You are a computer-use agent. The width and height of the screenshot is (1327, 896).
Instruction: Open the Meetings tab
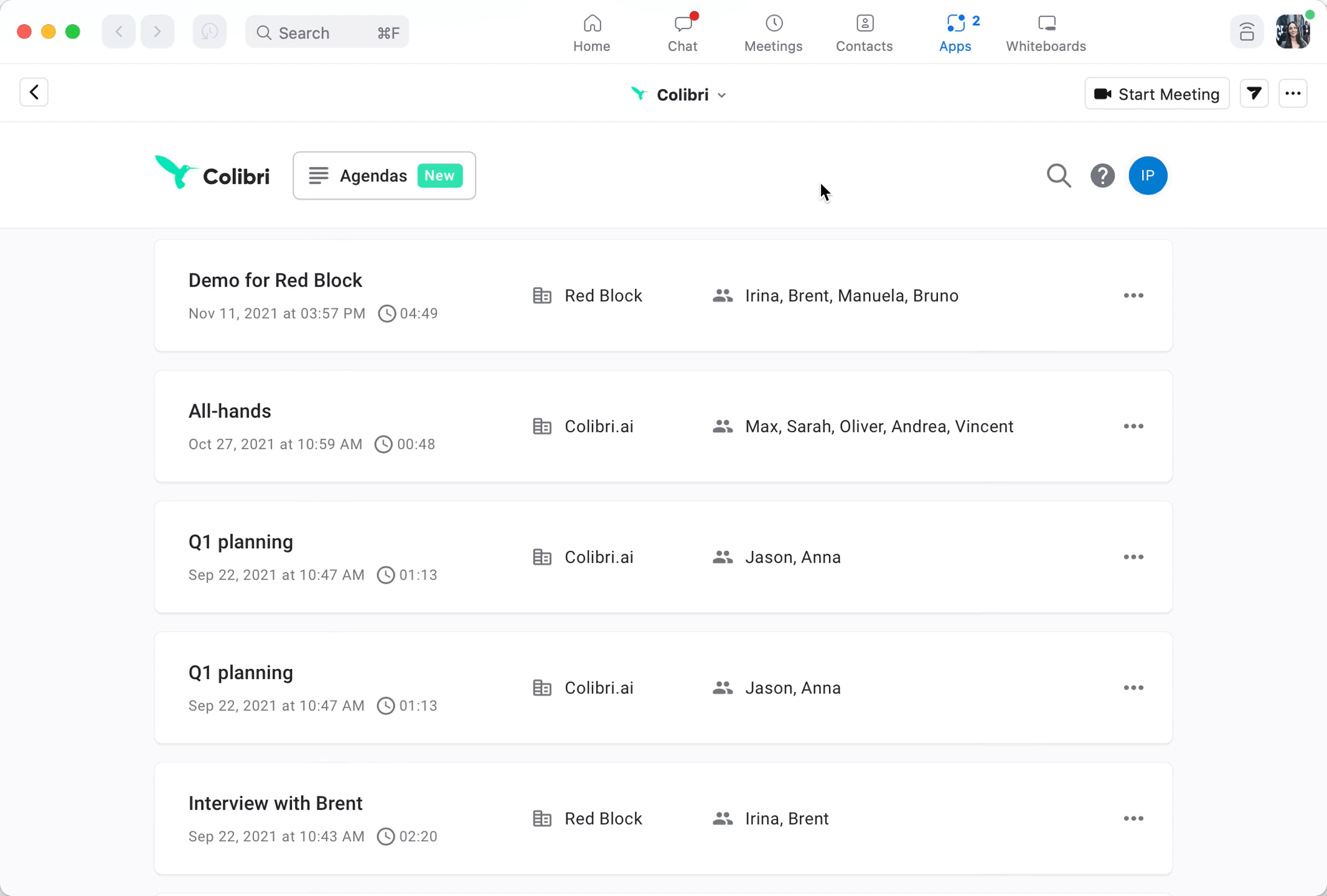pyautogui.click(x=773, y=33)
